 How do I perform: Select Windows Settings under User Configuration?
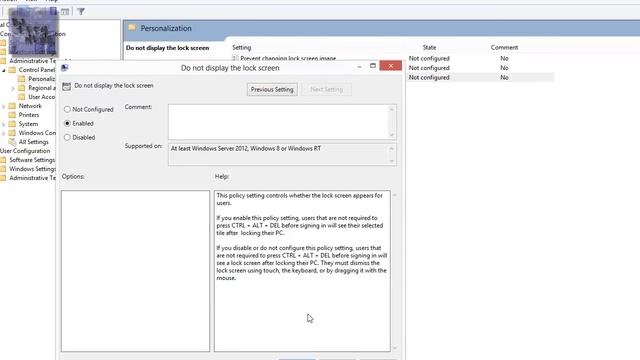32,169
